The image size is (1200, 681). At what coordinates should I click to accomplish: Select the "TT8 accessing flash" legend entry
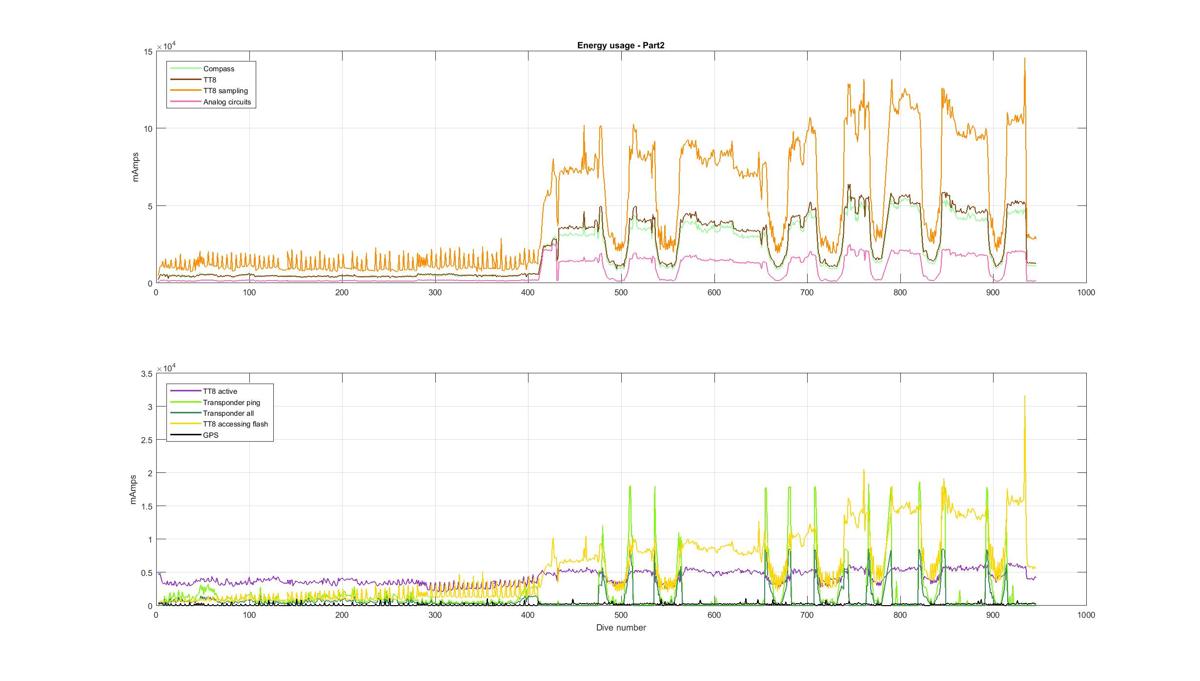[221, 424]
